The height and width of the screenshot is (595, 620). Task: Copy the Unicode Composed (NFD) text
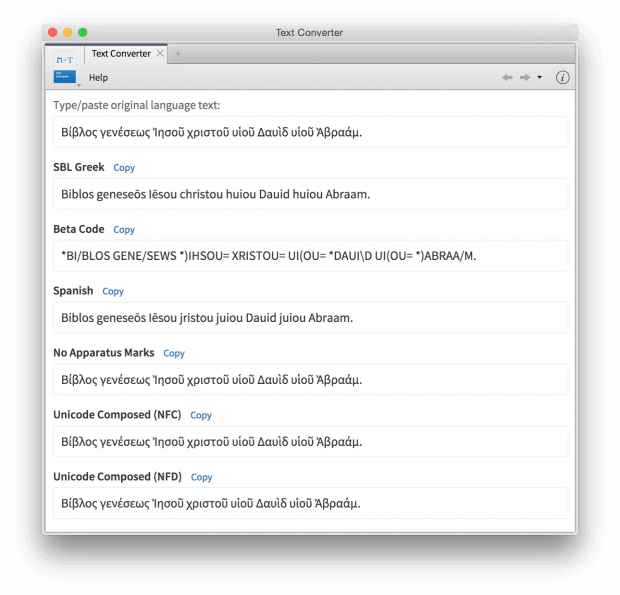(201, 477)
